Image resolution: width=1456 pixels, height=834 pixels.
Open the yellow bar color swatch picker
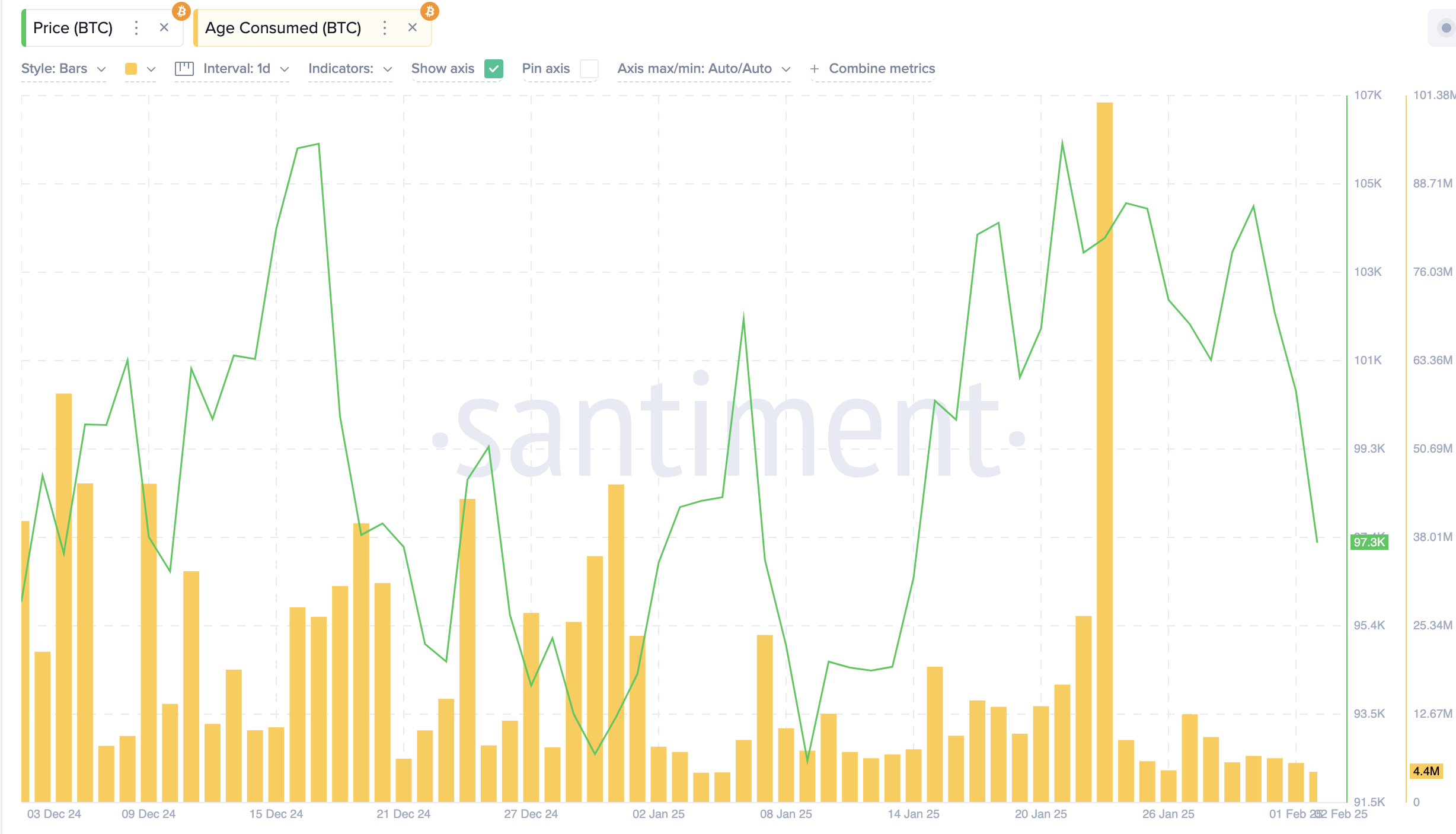[x=132, y=69]
